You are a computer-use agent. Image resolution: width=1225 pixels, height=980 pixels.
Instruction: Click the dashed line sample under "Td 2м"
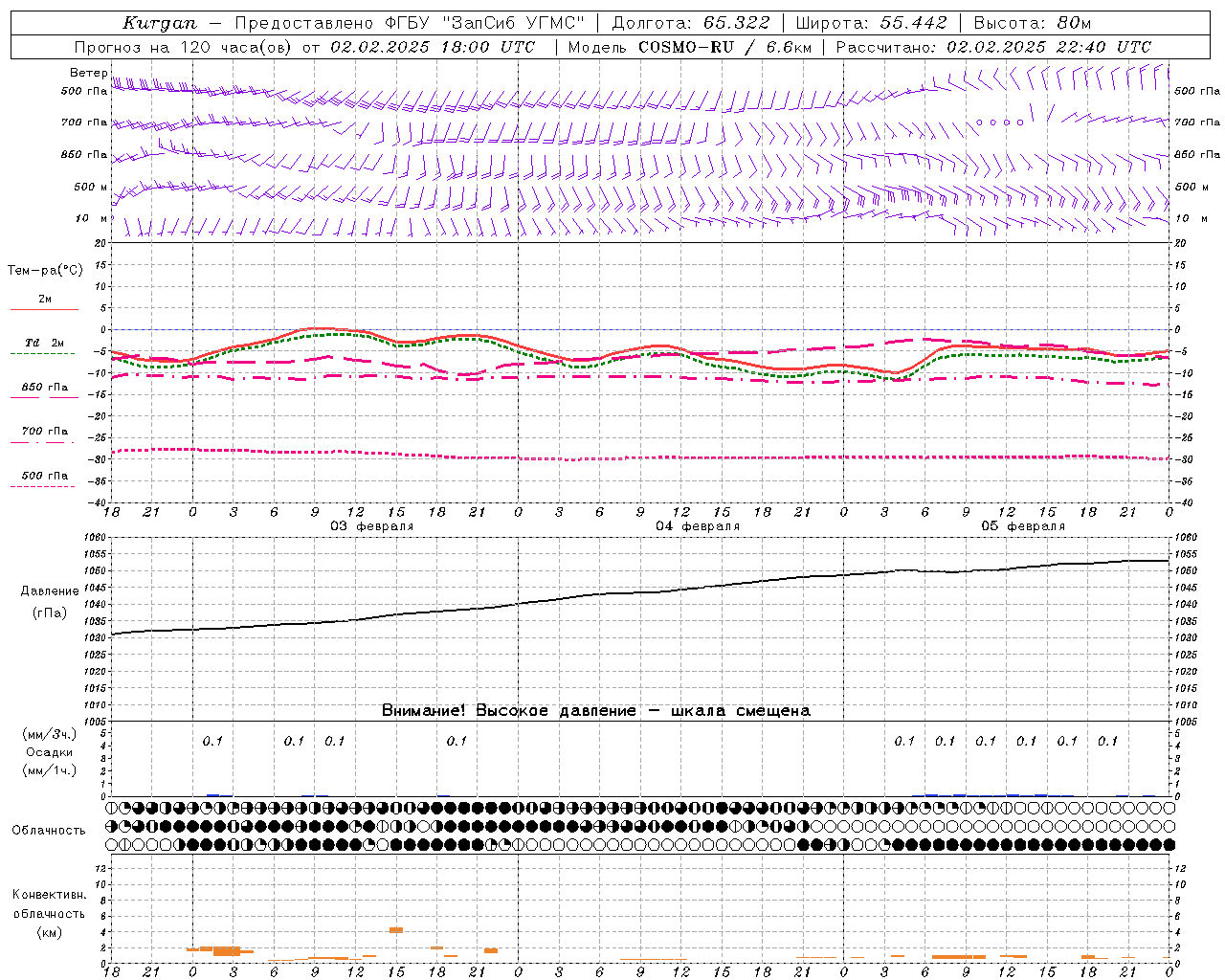43,354
